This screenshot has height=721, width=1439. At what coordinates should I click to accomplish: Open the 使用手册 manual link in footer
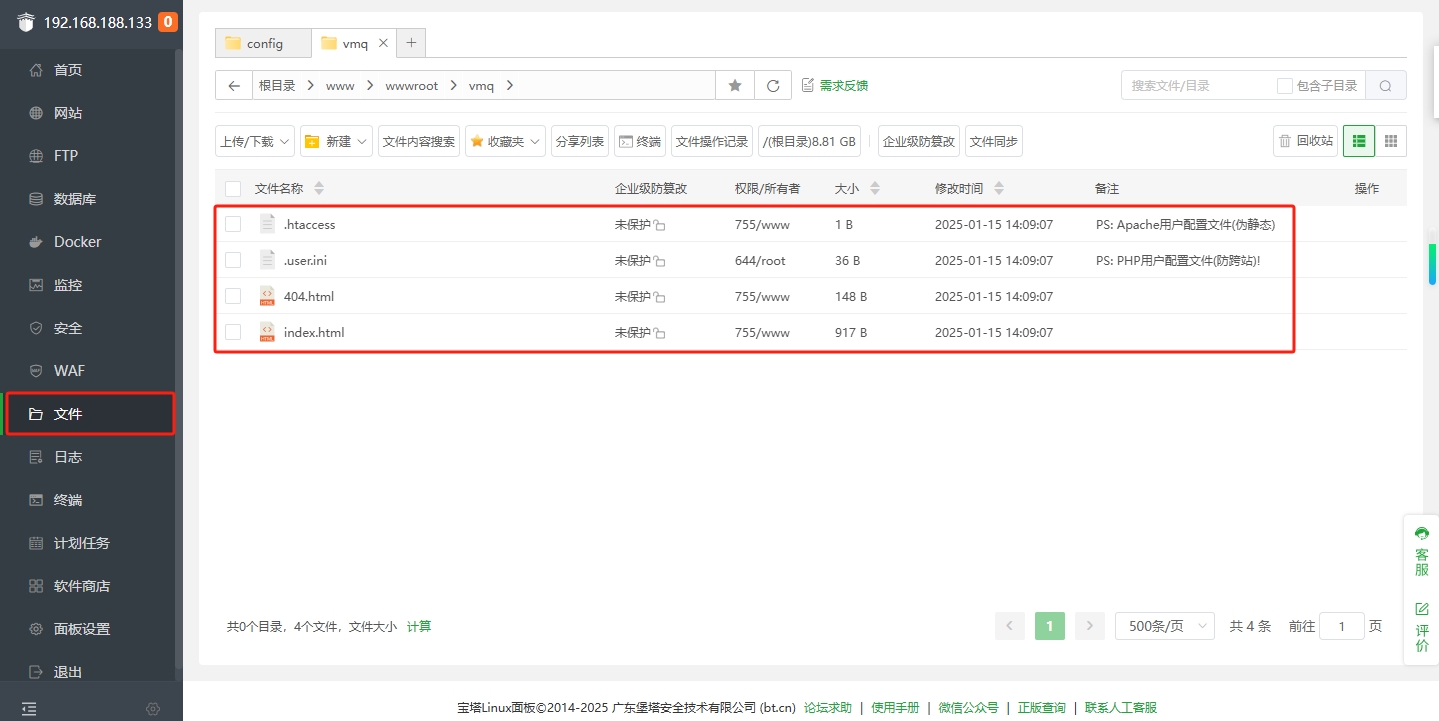pyautogui.click(x=895, y=707)
